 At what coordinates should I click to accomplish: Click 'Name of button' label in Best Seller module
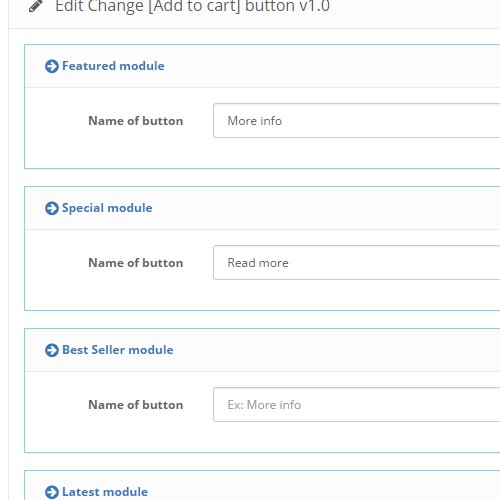tap(136, 405)
